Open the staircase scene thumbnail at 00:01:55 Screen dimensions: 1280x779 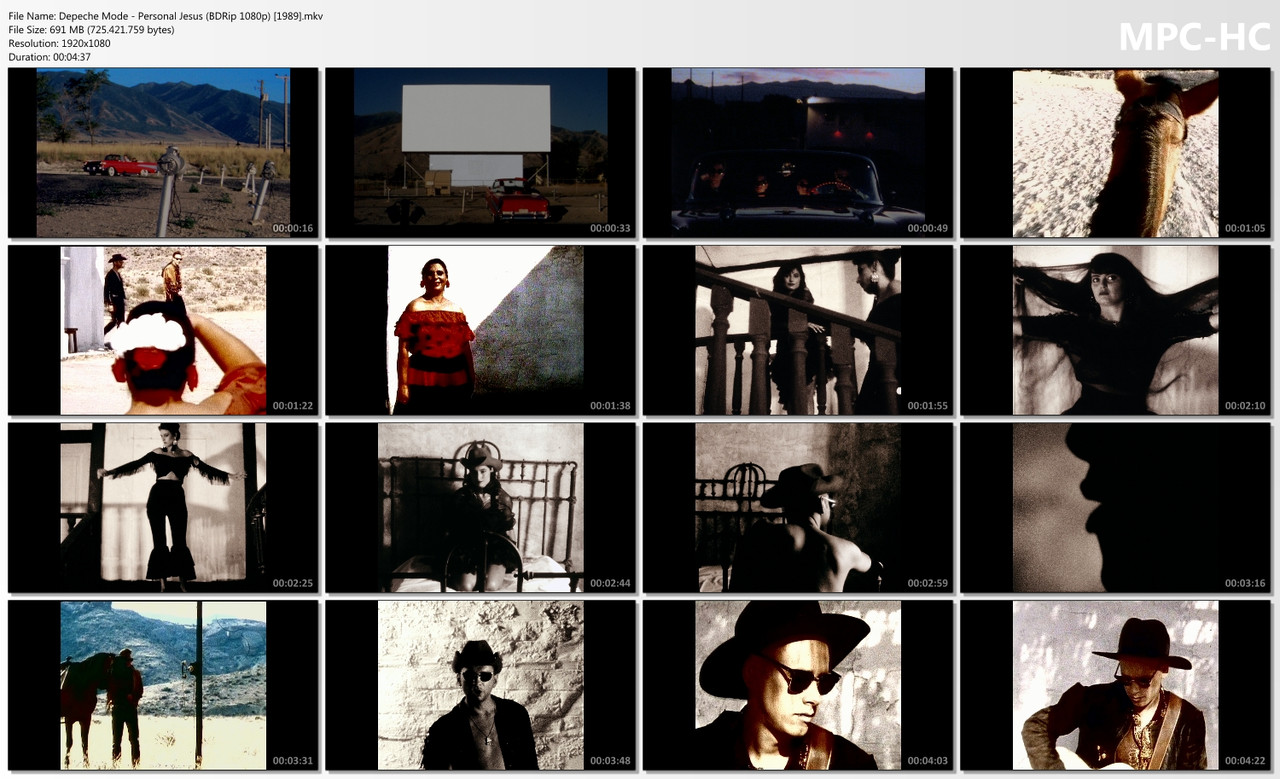pyautogui.click(x=797, y=330)
